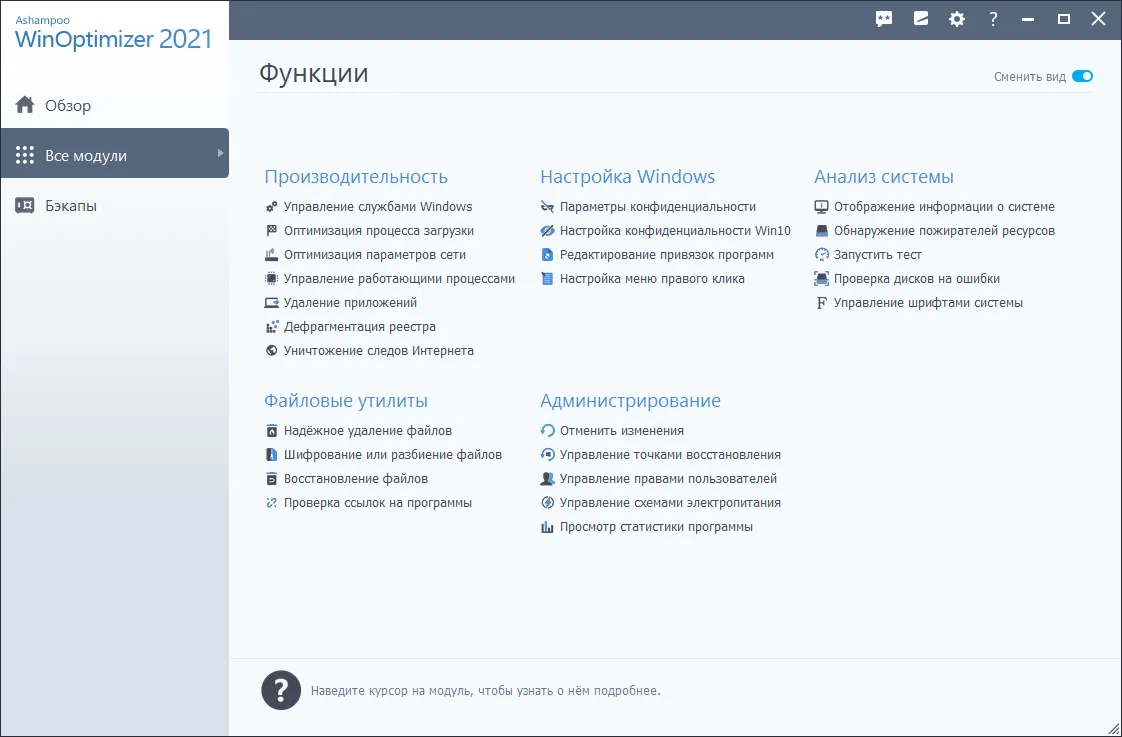Screen dimensions: 1122x737
Task: Open Обнаружение пожирателей ресурсов
Action: tap(944, 230)
